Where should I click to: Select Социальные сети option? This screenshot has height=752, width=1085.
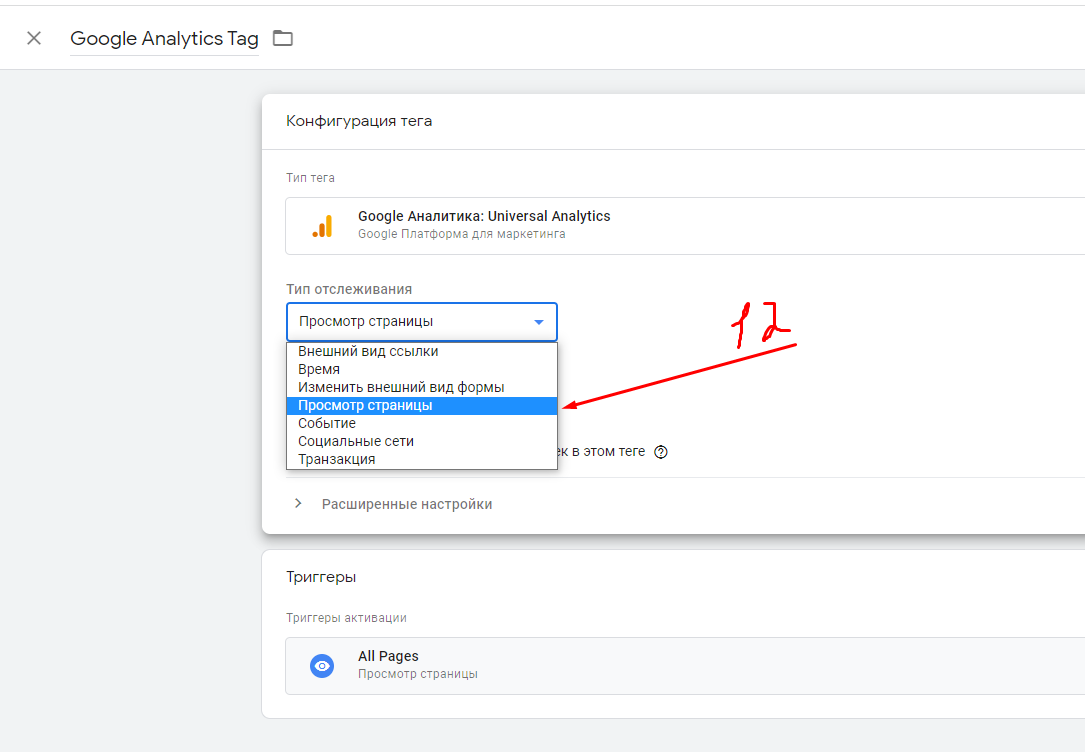[356, 441]
